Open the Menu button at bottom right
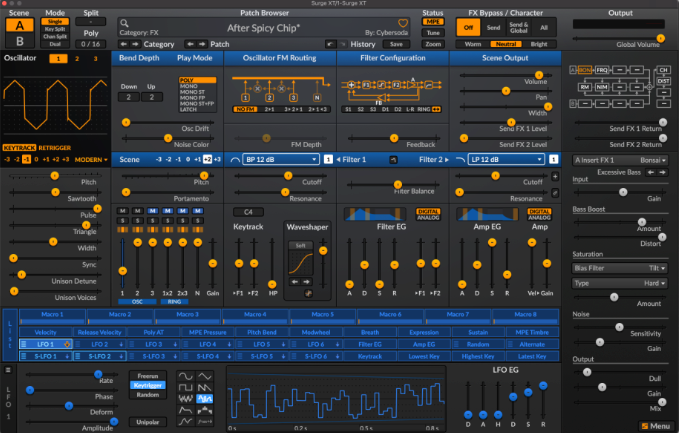Screen dimensions: 679x433 coord(656,426)
